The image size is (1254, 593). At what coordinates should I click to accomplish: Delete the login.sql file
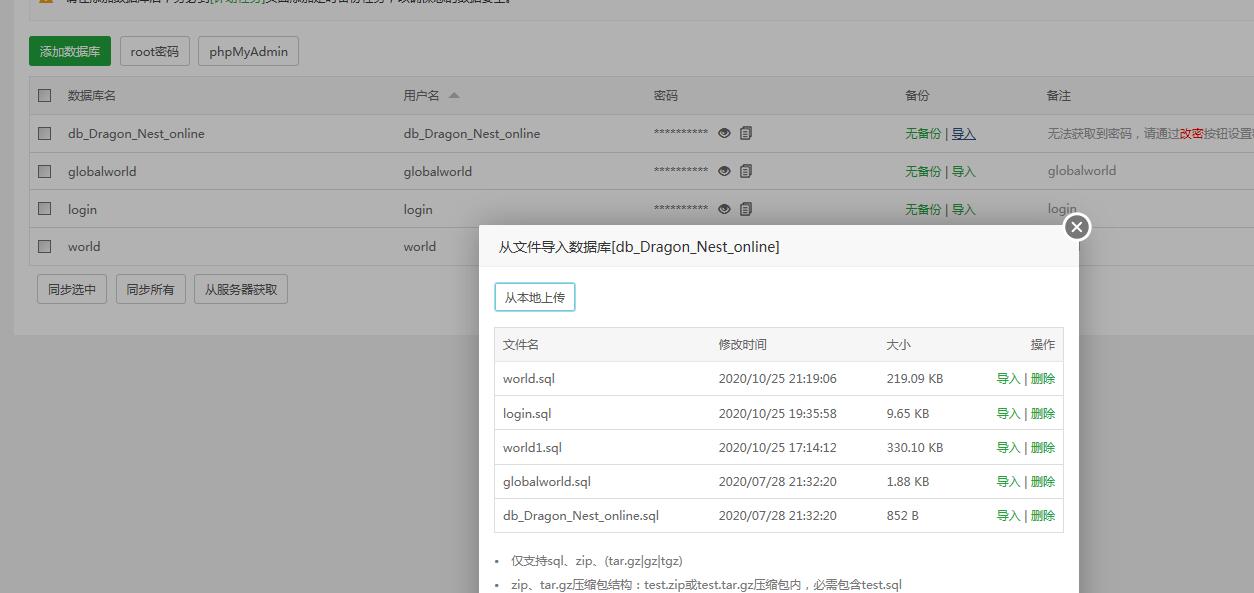tap(1043, 414)
